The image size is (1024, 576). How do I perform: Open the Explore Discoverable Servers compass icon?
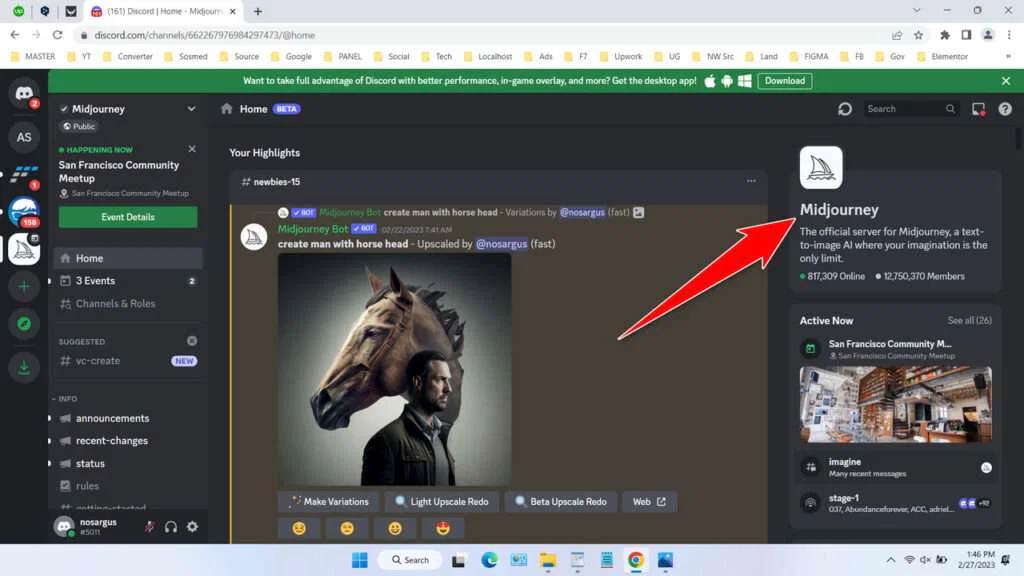click(x=24, y=323)
